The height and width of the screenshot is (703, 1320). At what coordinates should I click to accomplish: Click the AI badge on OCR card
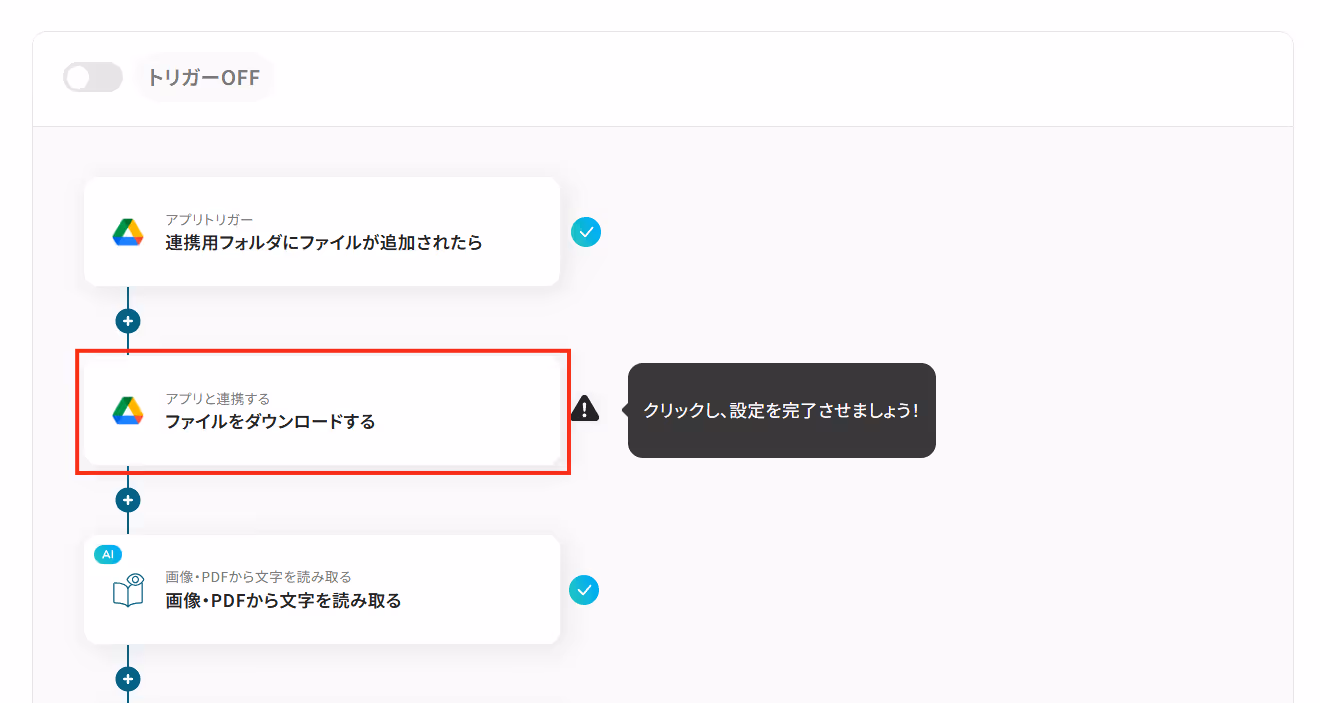107,554
